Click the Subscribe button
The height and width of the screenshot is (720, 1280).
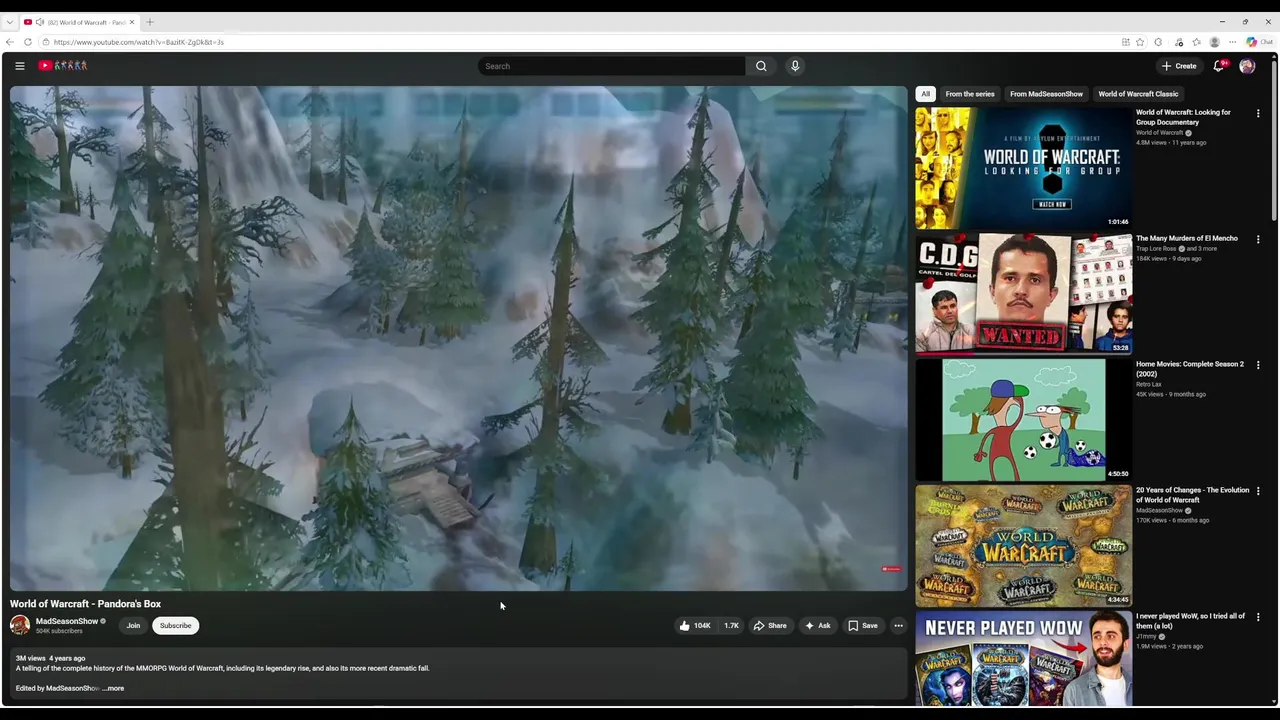click(175, 626)
